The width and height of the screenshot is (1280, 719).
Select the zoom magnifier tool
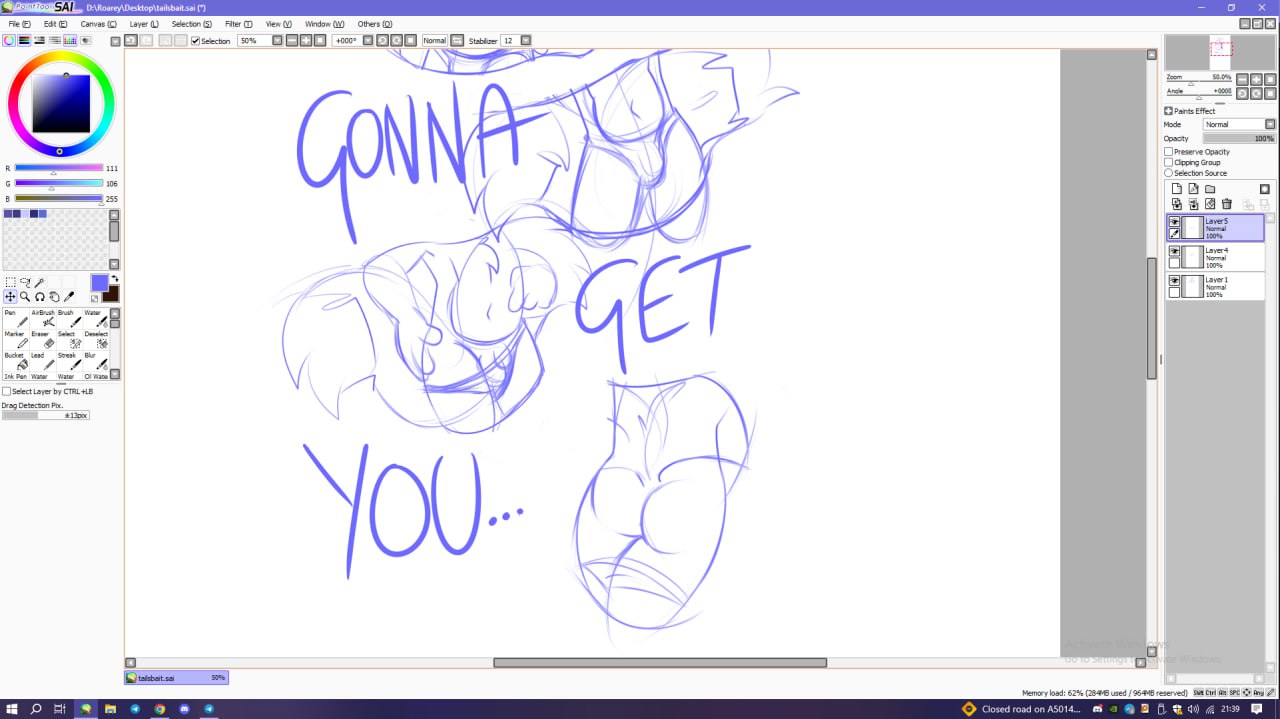25,297
